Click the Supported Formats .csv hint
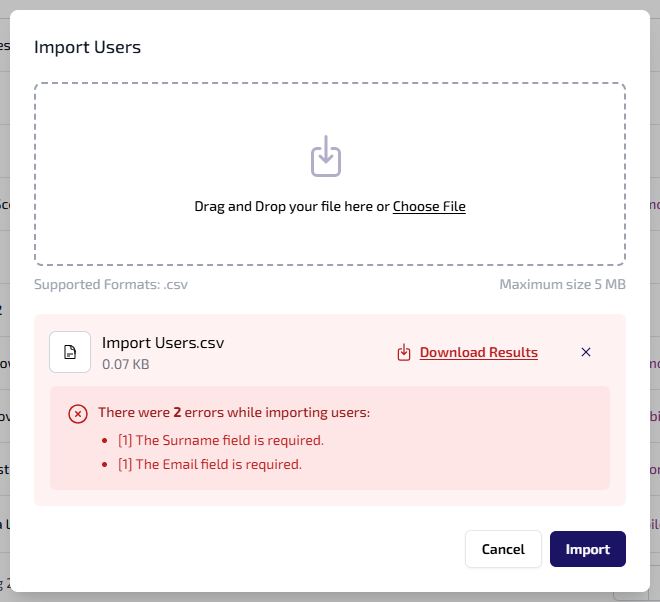The image size is (660, 602). 111,284
